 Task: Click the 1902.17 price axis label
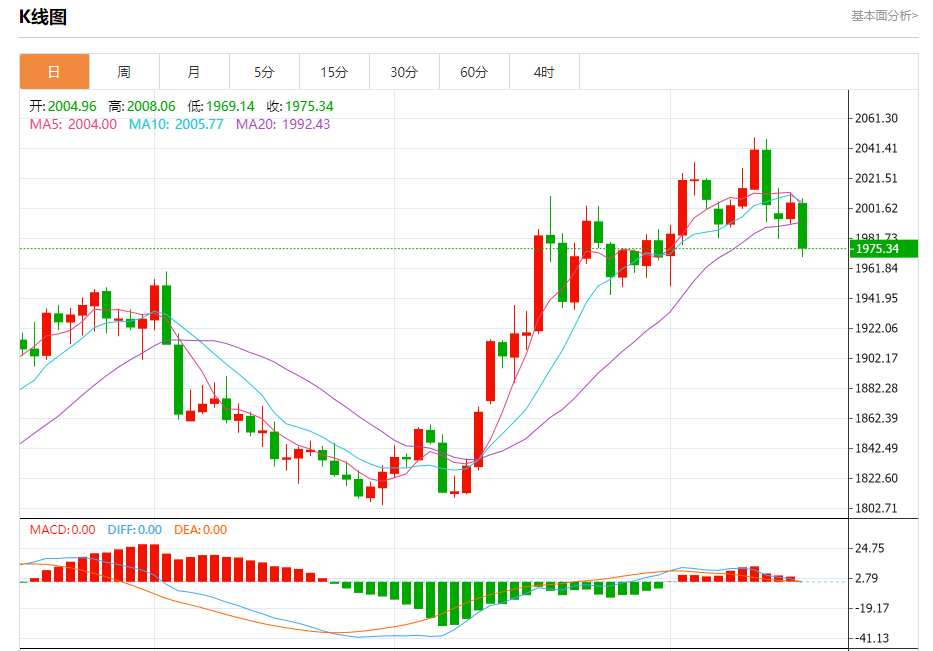(876, 358)
